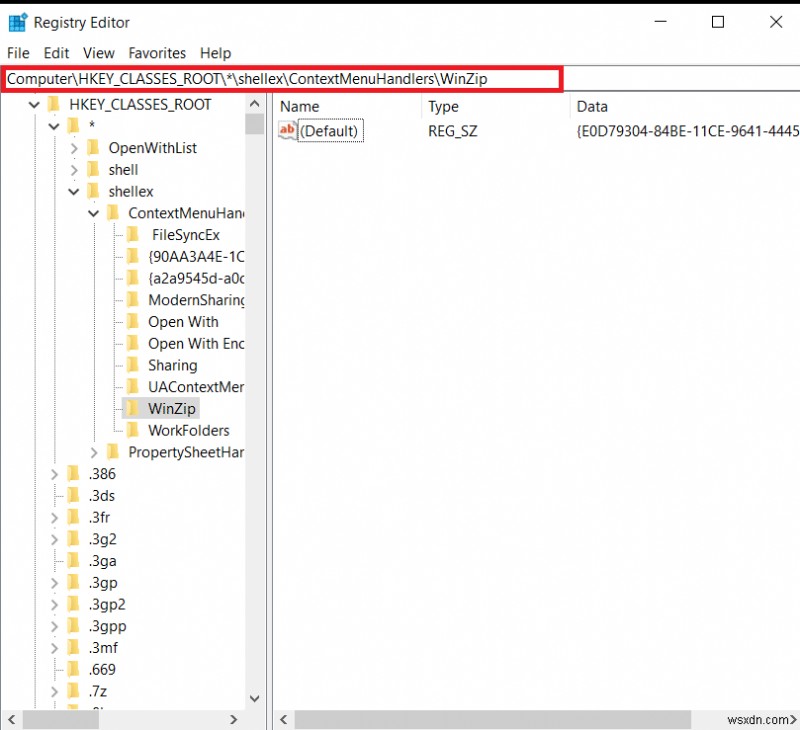Click the .3ds folder icon
Viewport: 800px width, 730px height.
73,495
